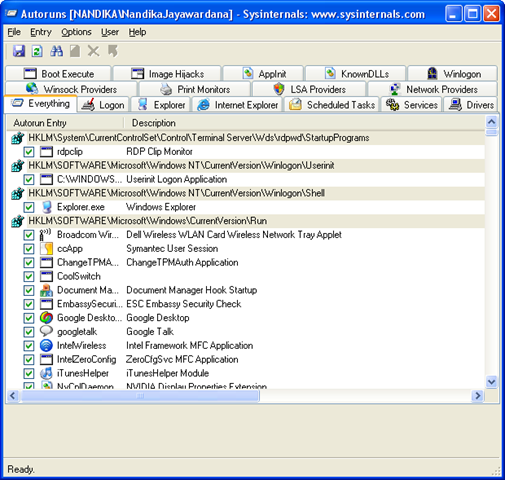Screen dimensions: 505x480
Task: Click the Autorun Entry column header
Action: (x=65, y=123)
